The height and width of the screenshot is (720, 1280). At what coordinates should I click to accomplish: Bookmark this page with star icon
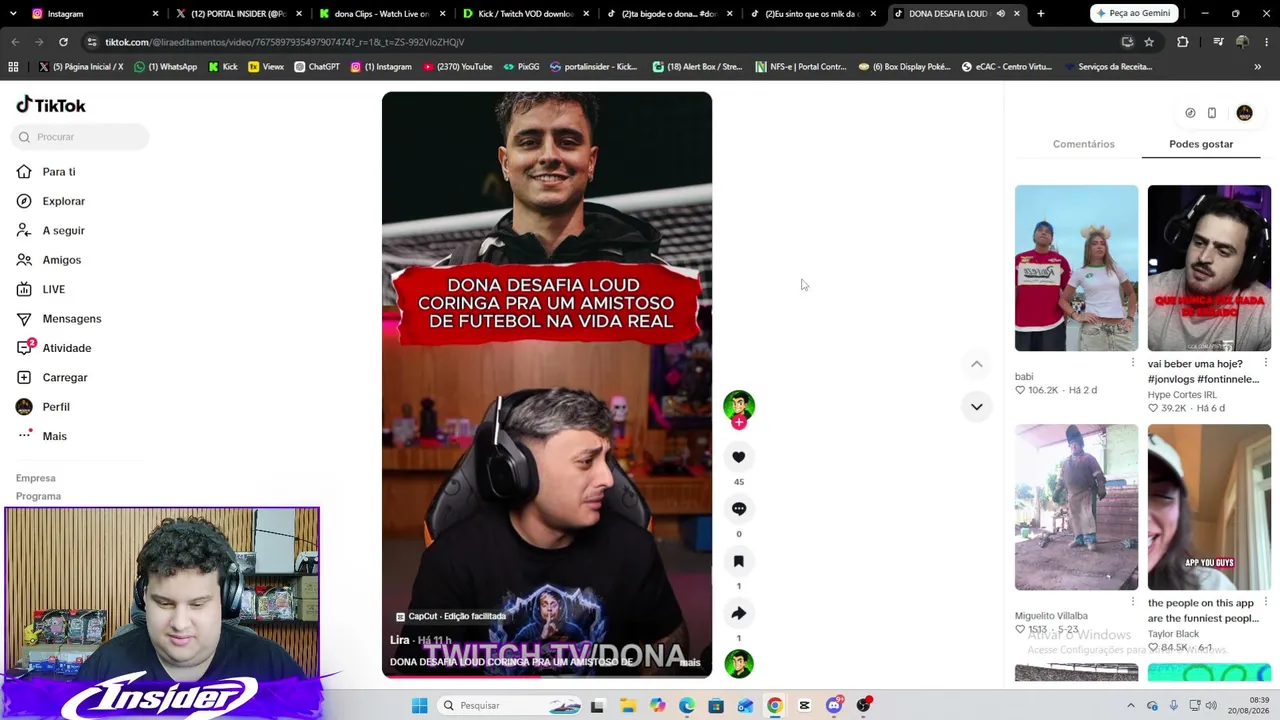[1149, 42]
